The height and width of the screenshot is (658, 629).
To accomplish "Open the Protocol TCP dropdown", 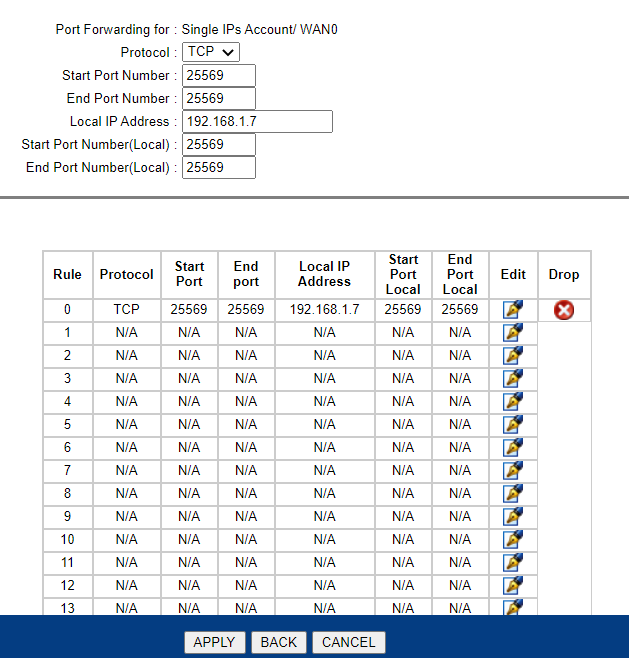I will click(211, 52).
